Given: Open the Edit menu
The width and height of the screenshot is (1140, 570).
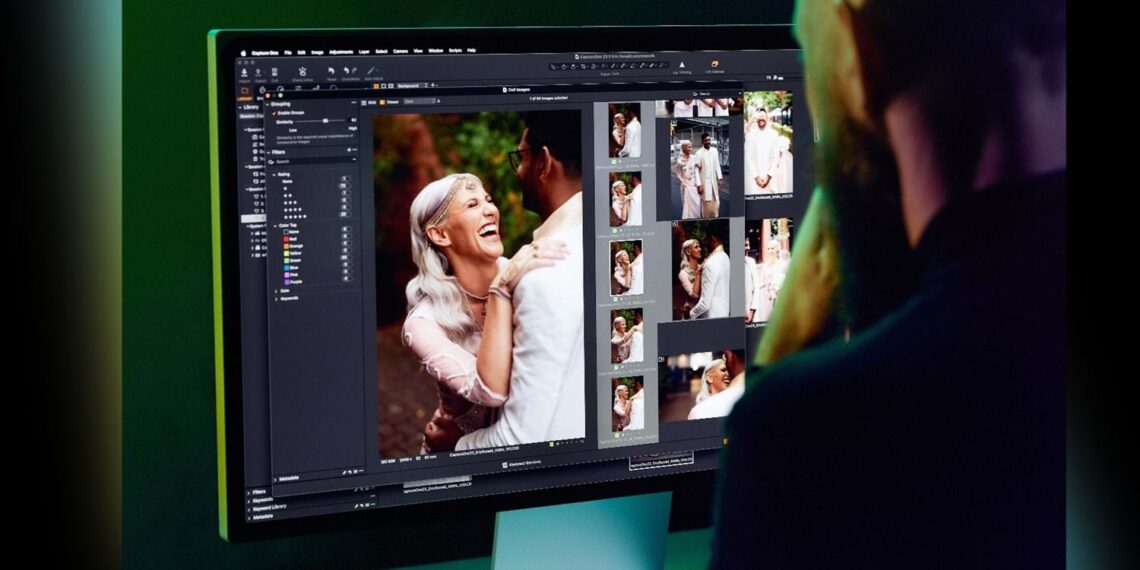Looking at the screenshot, I should 302,52.
